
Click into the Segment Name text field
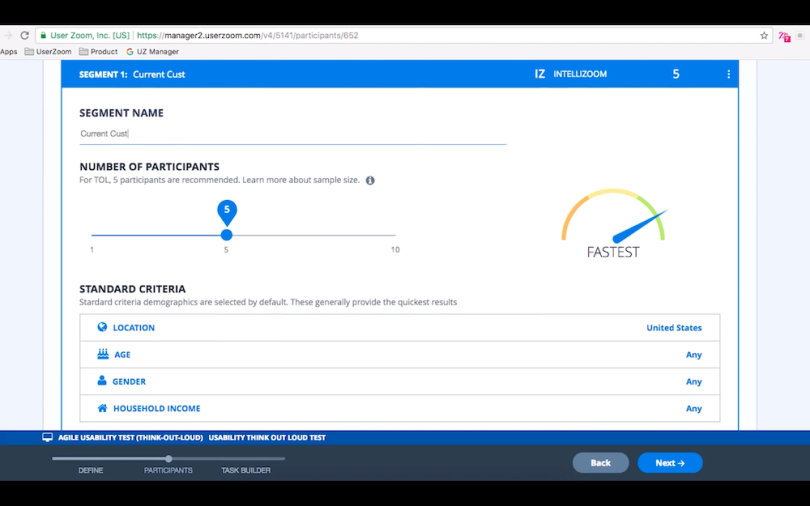click(292, 134)
